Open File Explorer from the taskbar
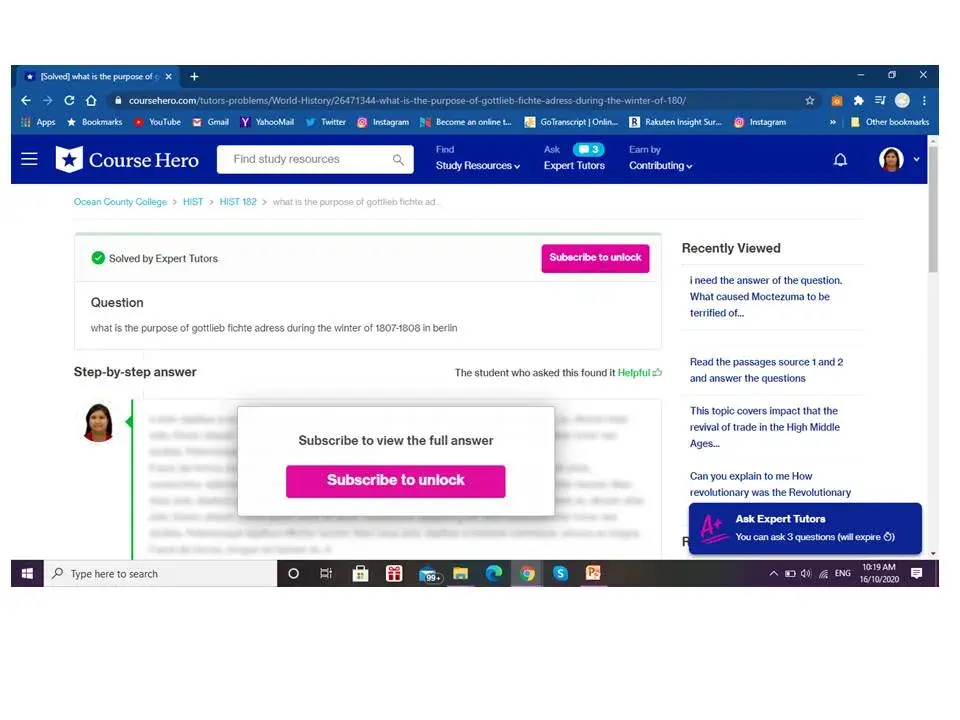Screen dimensions: 960x720 tap(460, 574)
